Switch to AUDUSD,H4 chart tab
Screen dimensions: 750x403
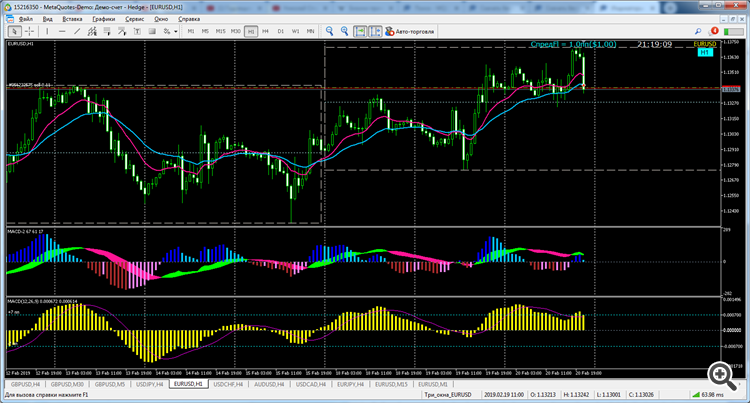coord(269,384)
